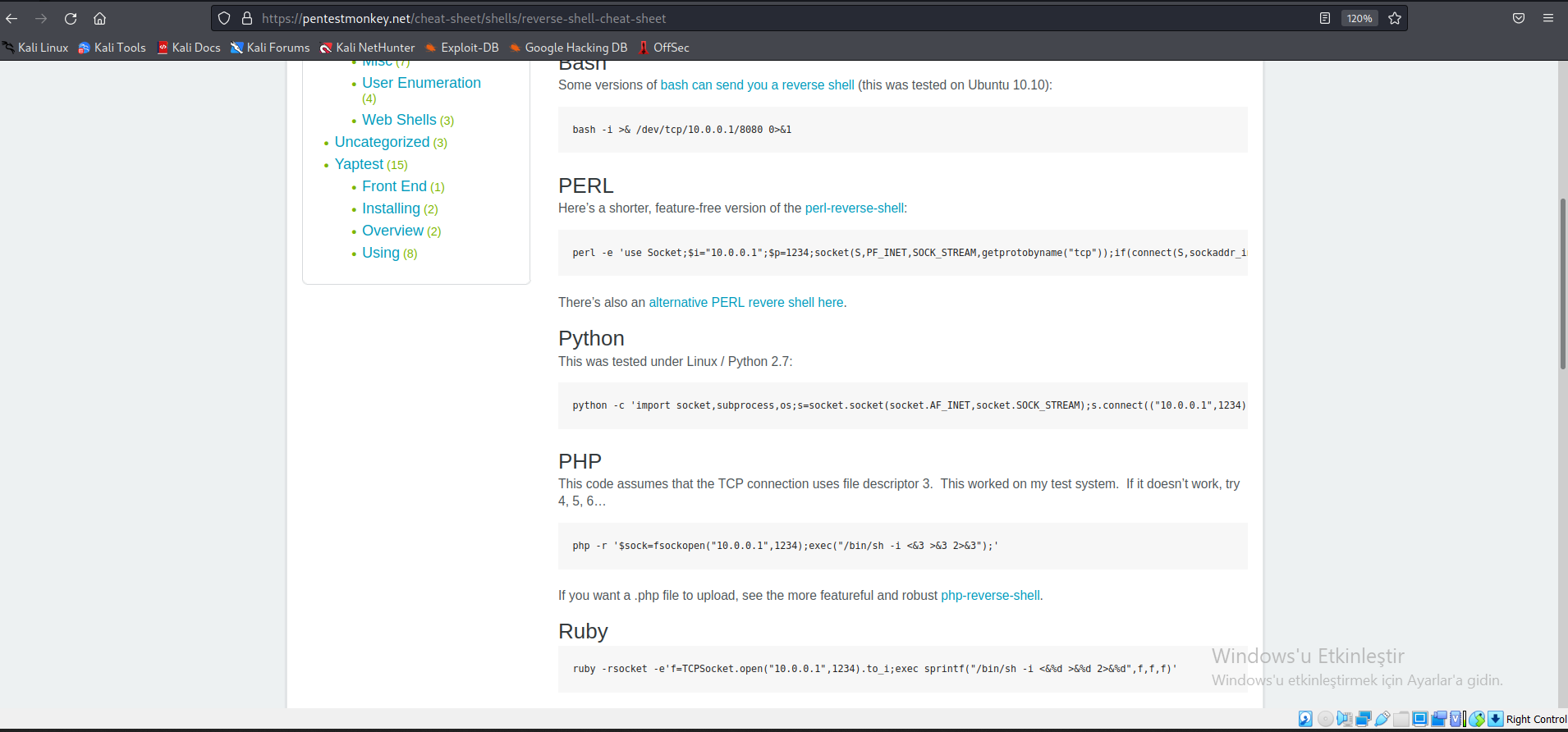This screenshot has width=1568, height=732.
Task: Click the shield tracking protection icon
Action: click(x=224, y=18)
